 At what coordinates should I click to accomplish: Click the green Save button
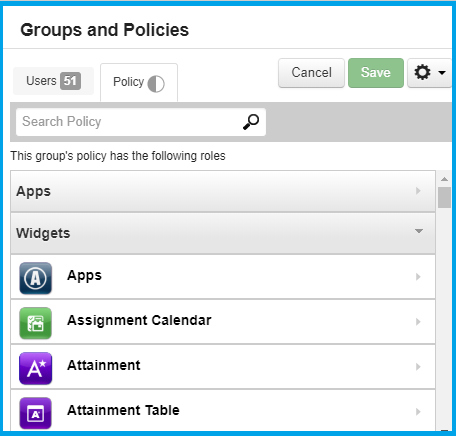coord(376,73)
